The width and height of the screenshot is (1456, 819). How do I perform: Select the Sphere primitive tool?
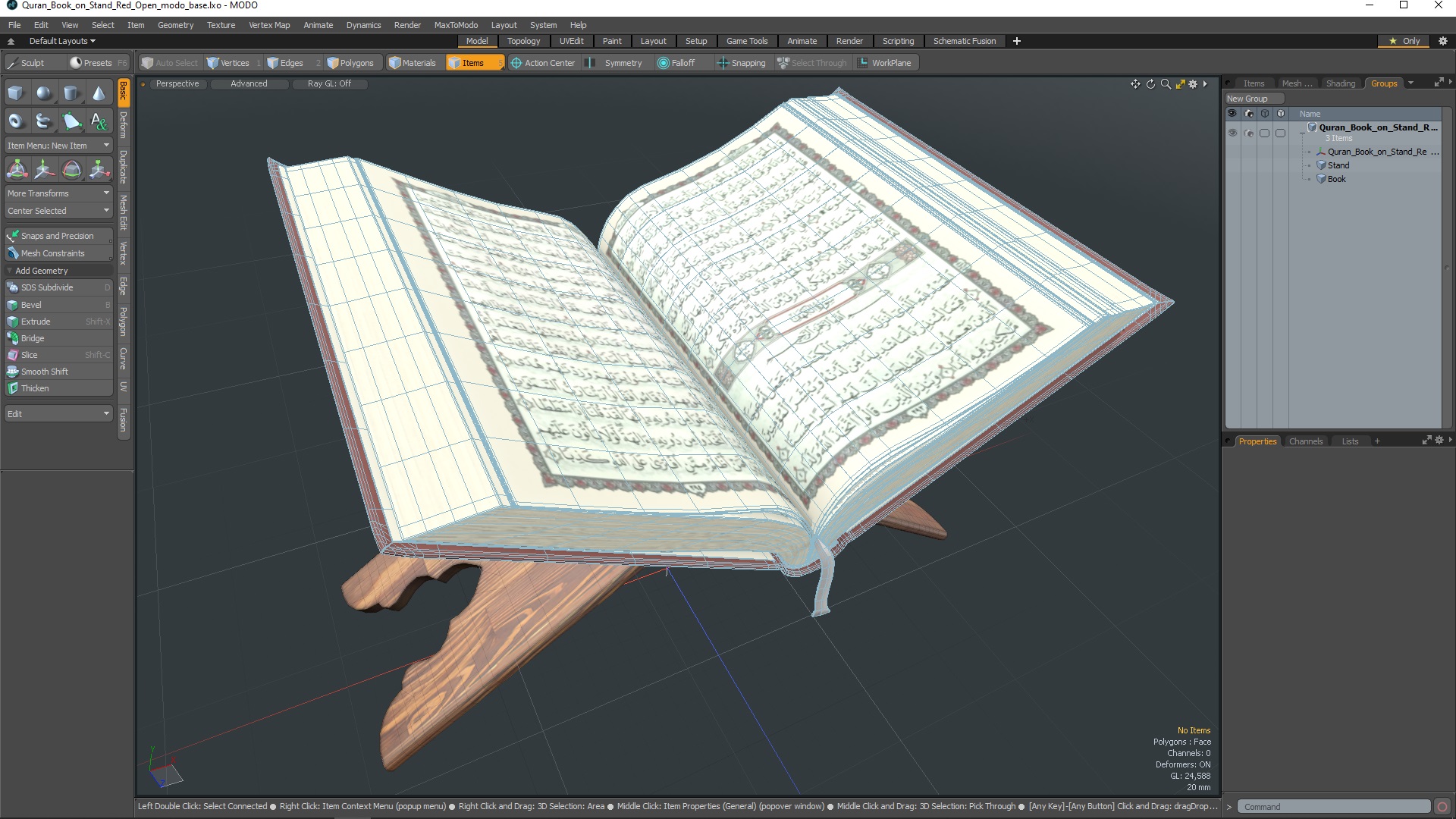click(x=44, y=93)
